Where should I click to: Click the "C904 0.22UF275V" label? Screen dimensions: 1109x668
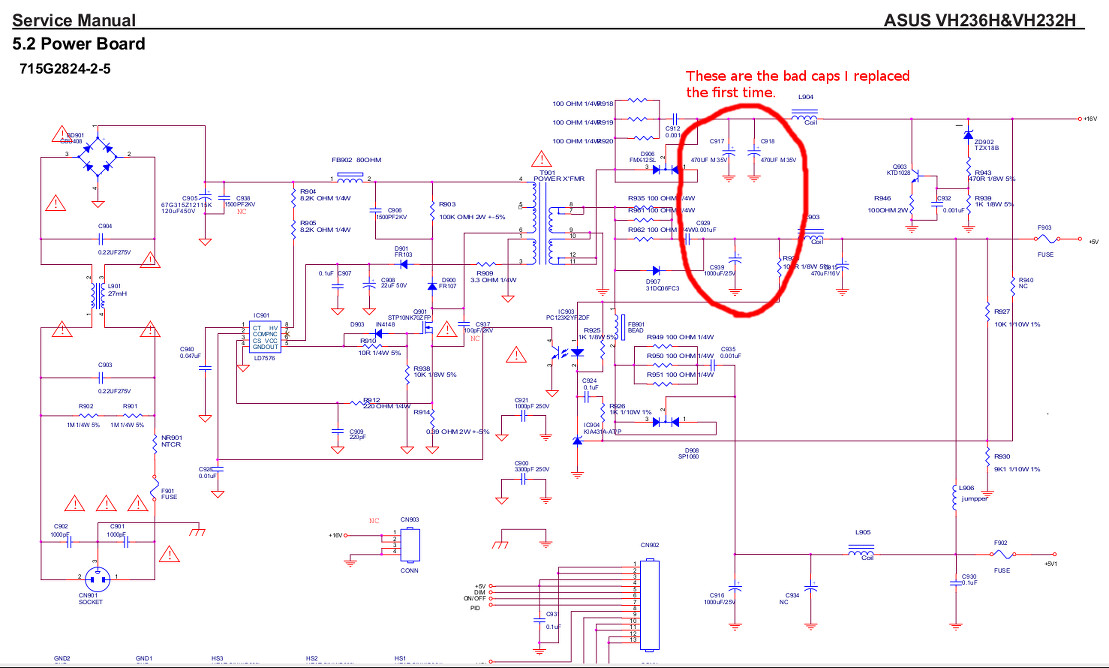(115, 239)
